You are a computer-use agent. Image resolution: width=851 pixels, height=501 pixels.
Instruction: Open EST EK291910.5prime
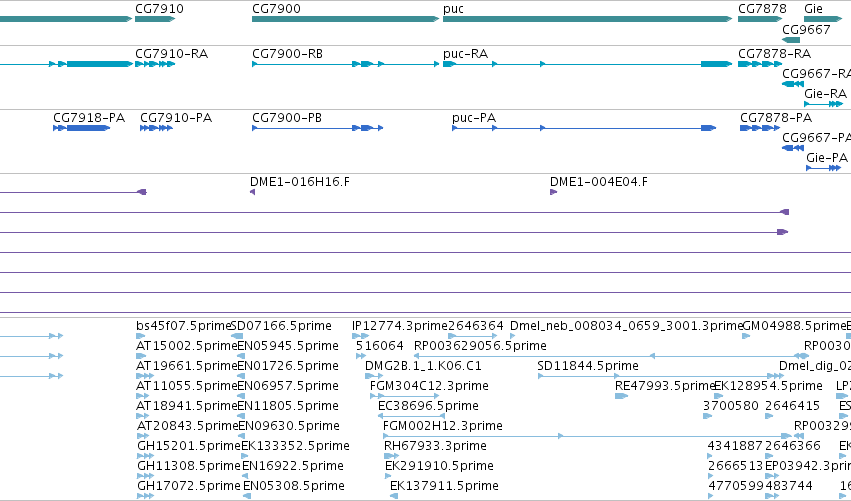coord(439,466)
